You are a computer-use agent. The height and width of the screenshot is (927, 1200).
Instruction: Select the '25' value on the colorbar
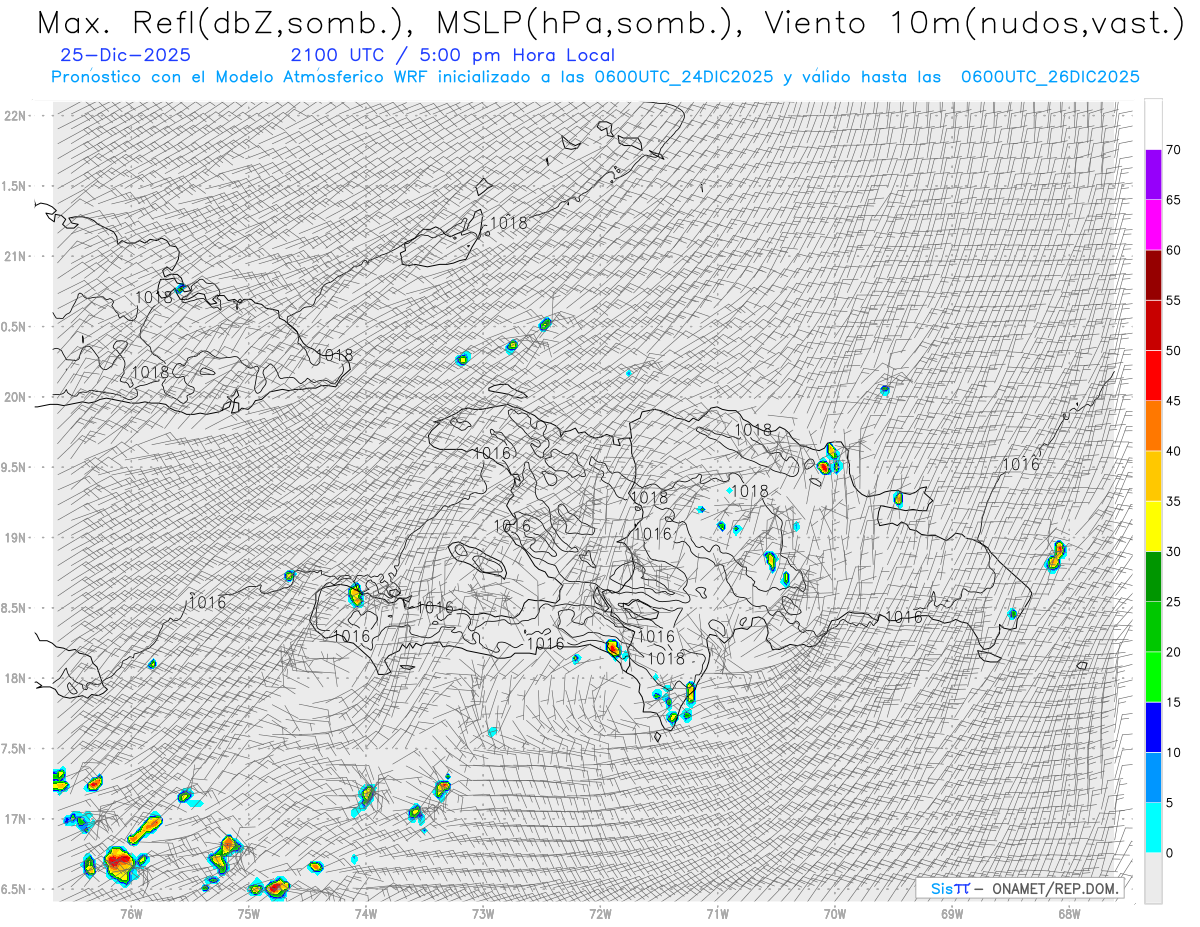click(x=1173, y=602)
